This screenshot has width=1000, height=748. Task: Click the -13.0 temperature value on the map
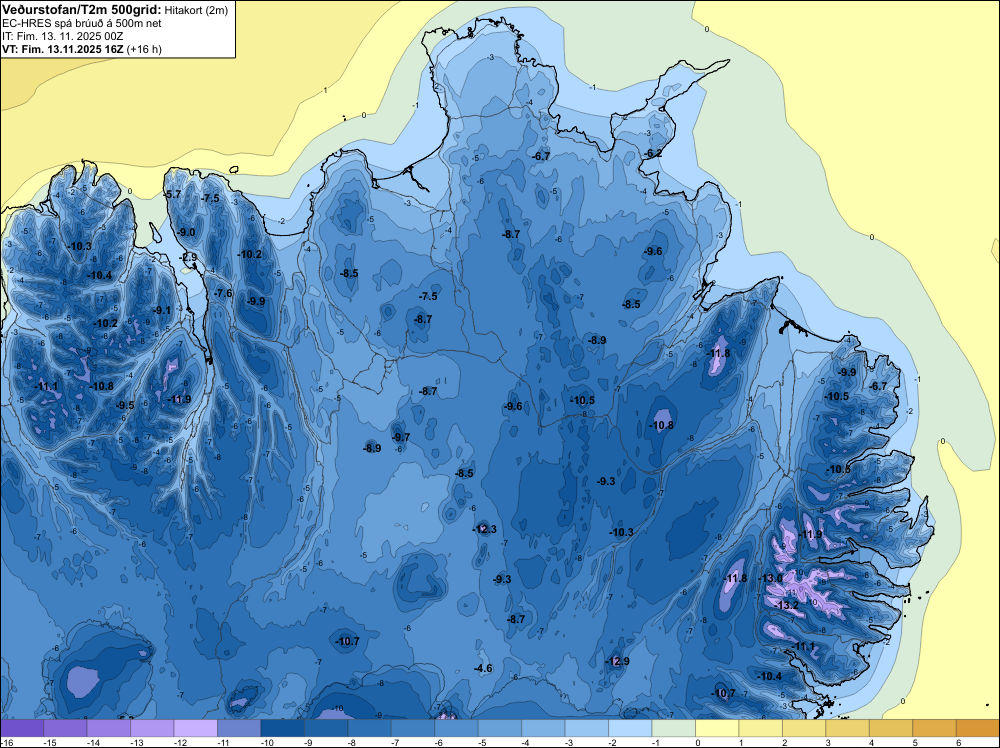click(770, 578)
